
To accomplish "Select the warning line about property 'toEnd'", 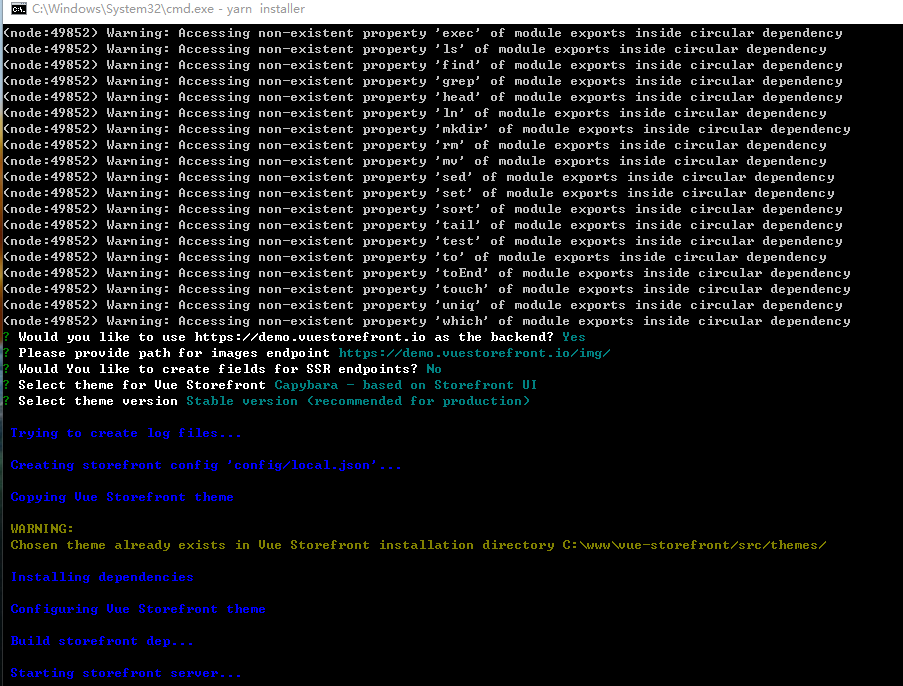I will (427, 273).
